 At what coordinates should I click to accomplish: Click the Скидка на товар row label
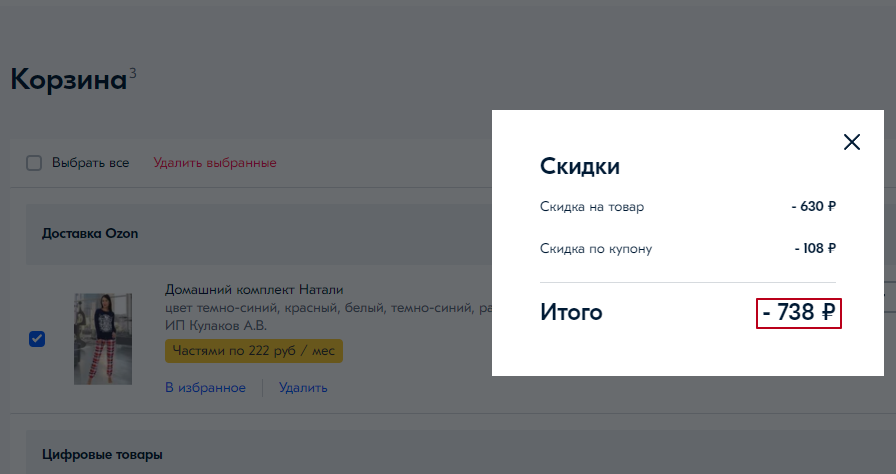[x=592, y=207]
